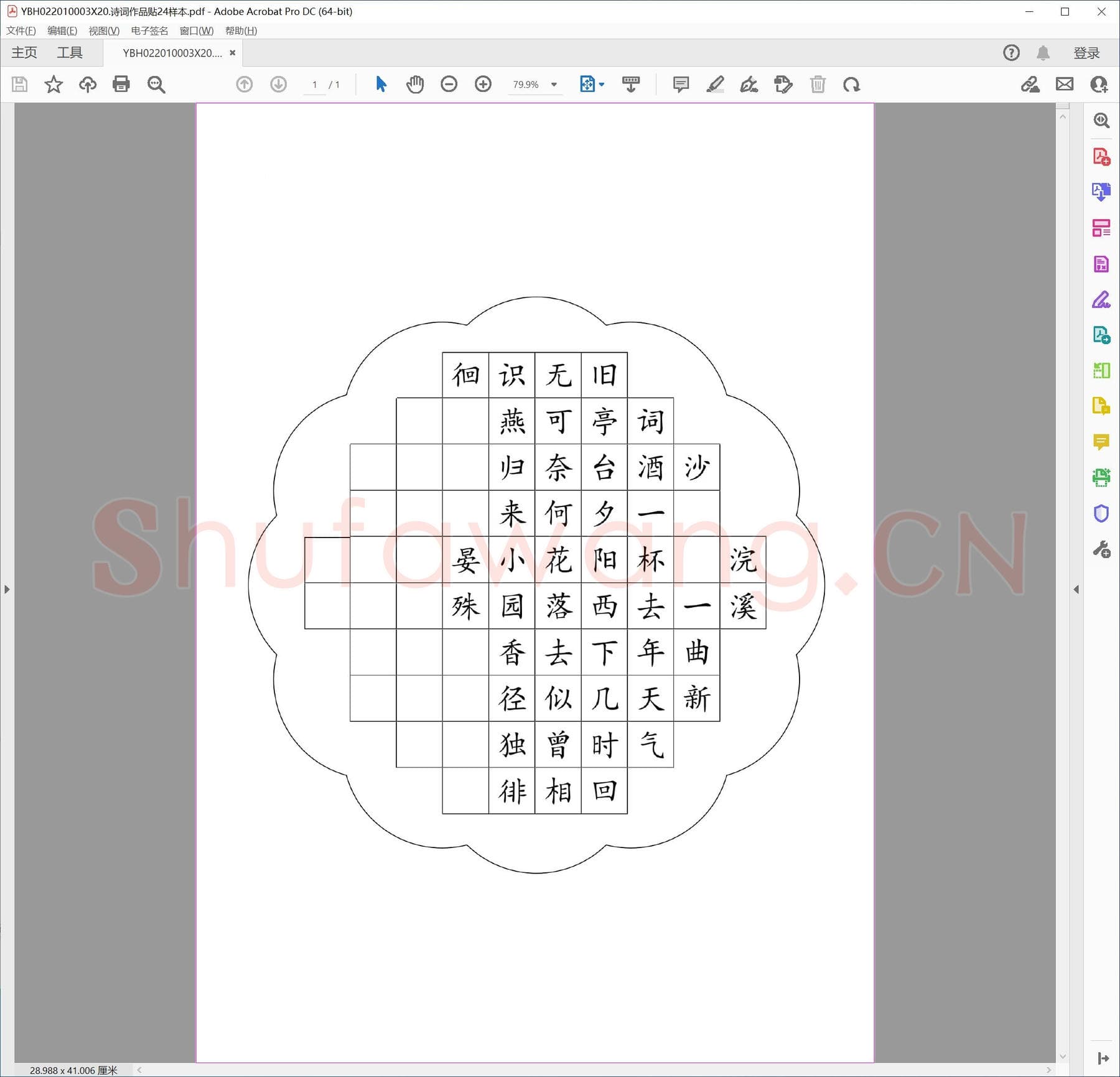Open the 文件(F) menu
Viewport: 1120px width, 1077px height.
21,30
